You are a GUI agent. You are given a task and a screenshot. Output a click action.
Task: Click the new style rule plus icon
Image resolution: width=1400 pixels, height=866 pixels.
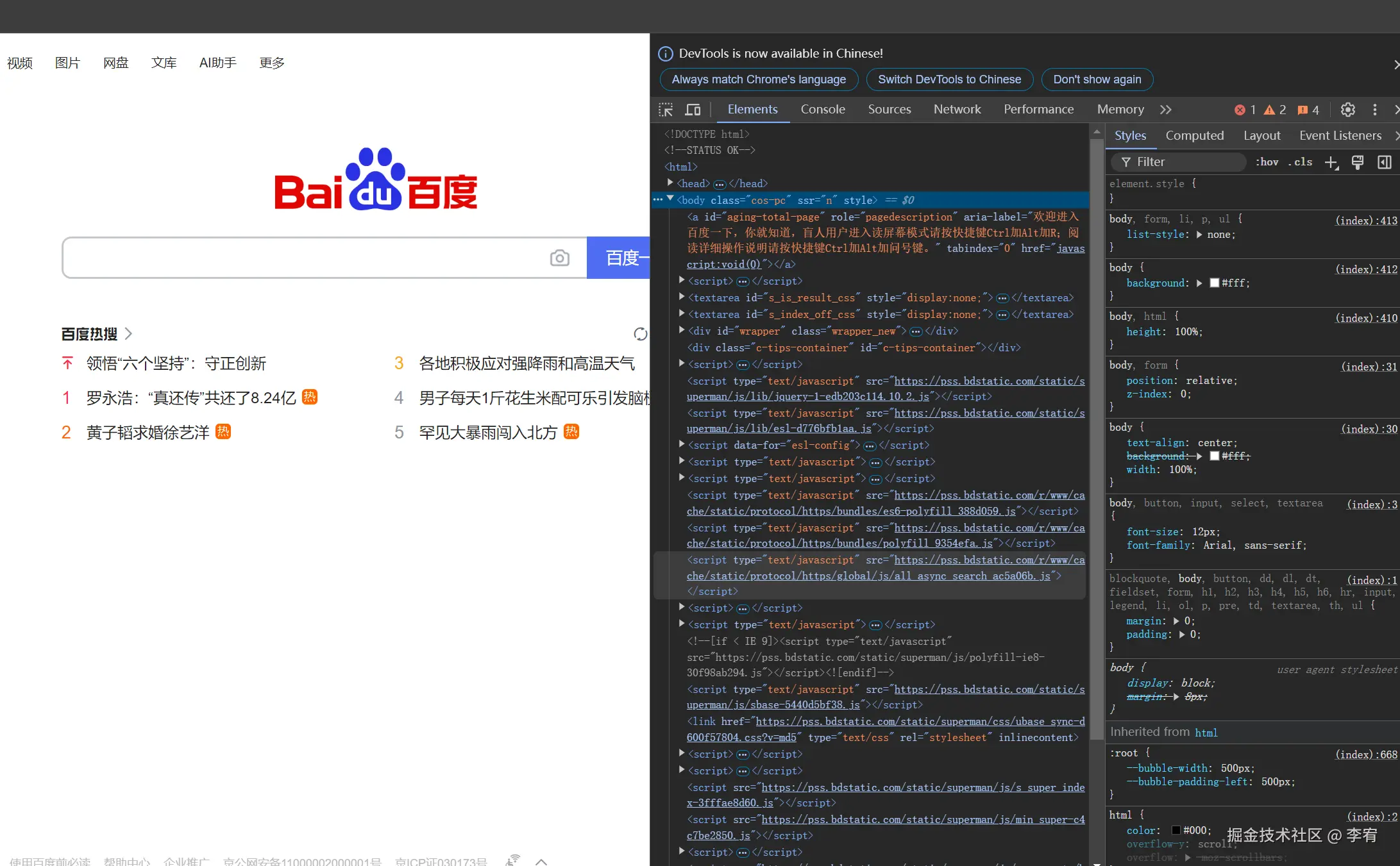coord(1331,163)
